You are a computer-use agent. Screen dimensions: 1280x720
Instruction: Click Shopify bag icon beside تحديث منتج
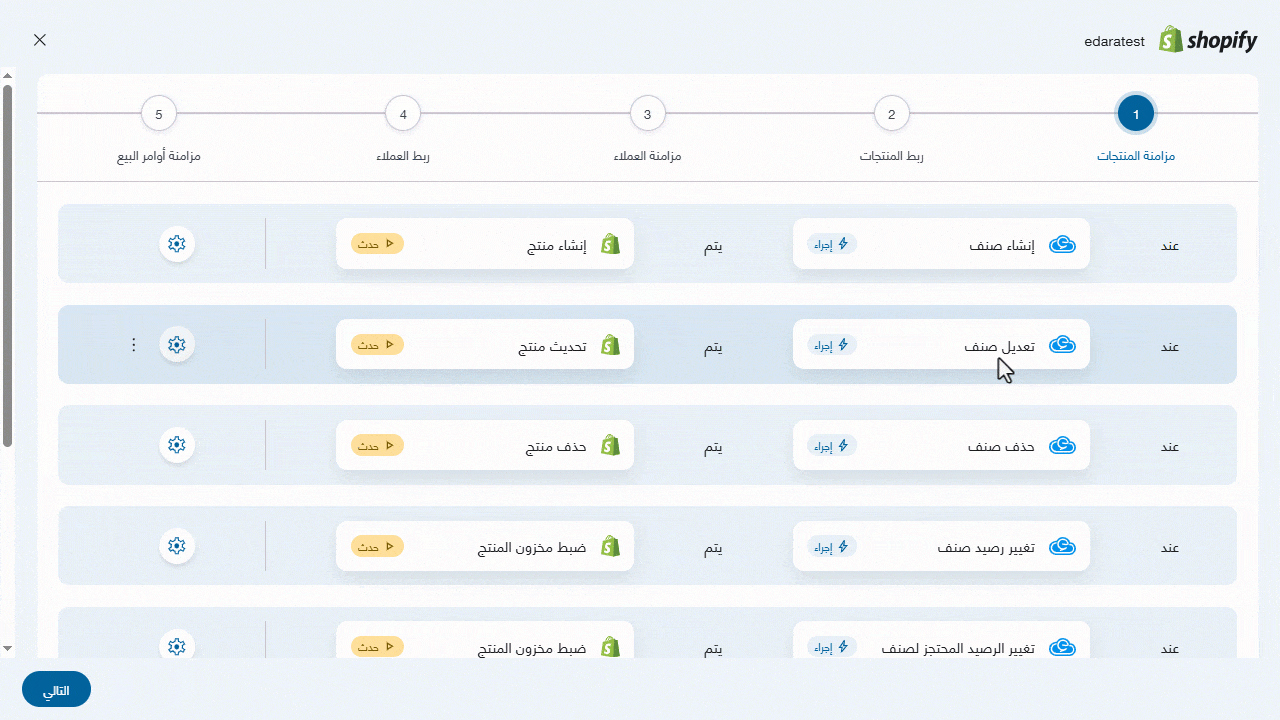point(610,345)
